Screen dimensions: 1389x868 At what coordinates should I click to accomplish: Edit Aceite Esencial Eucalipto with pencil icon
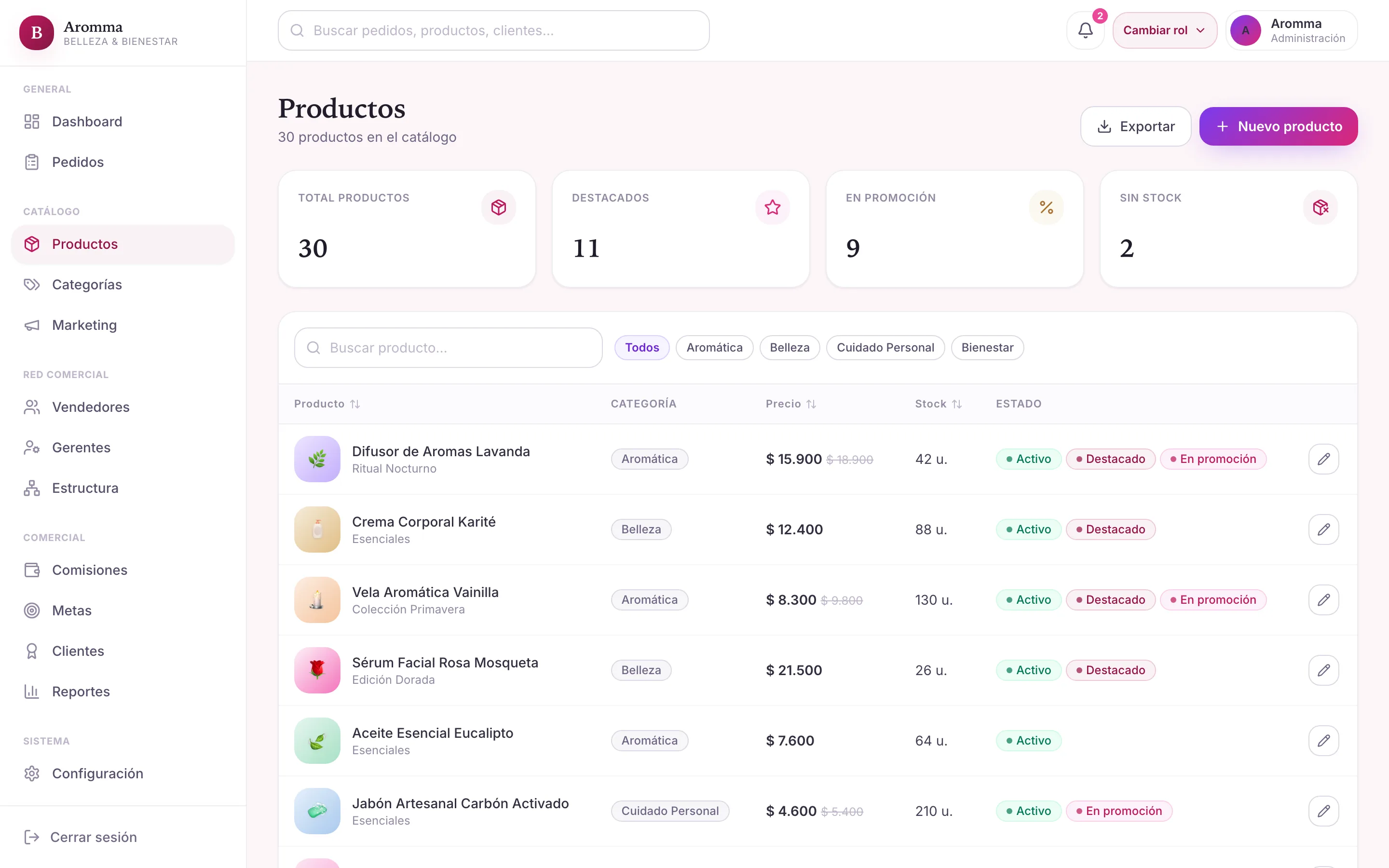[x=1323, y=741]
